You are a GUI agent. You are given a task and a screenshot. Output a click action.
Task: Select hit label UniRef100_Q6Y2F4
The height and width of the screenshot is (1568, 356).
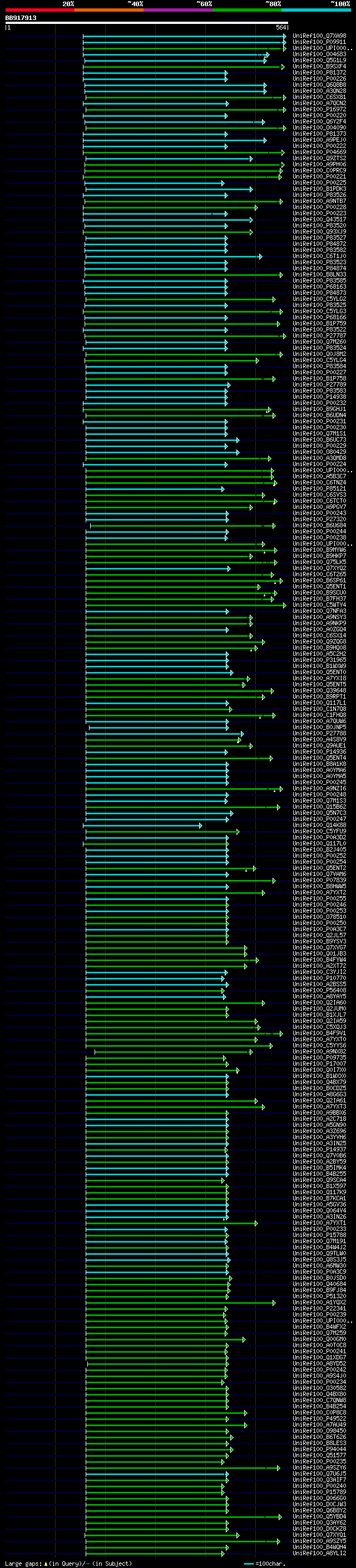coord(319,121)
